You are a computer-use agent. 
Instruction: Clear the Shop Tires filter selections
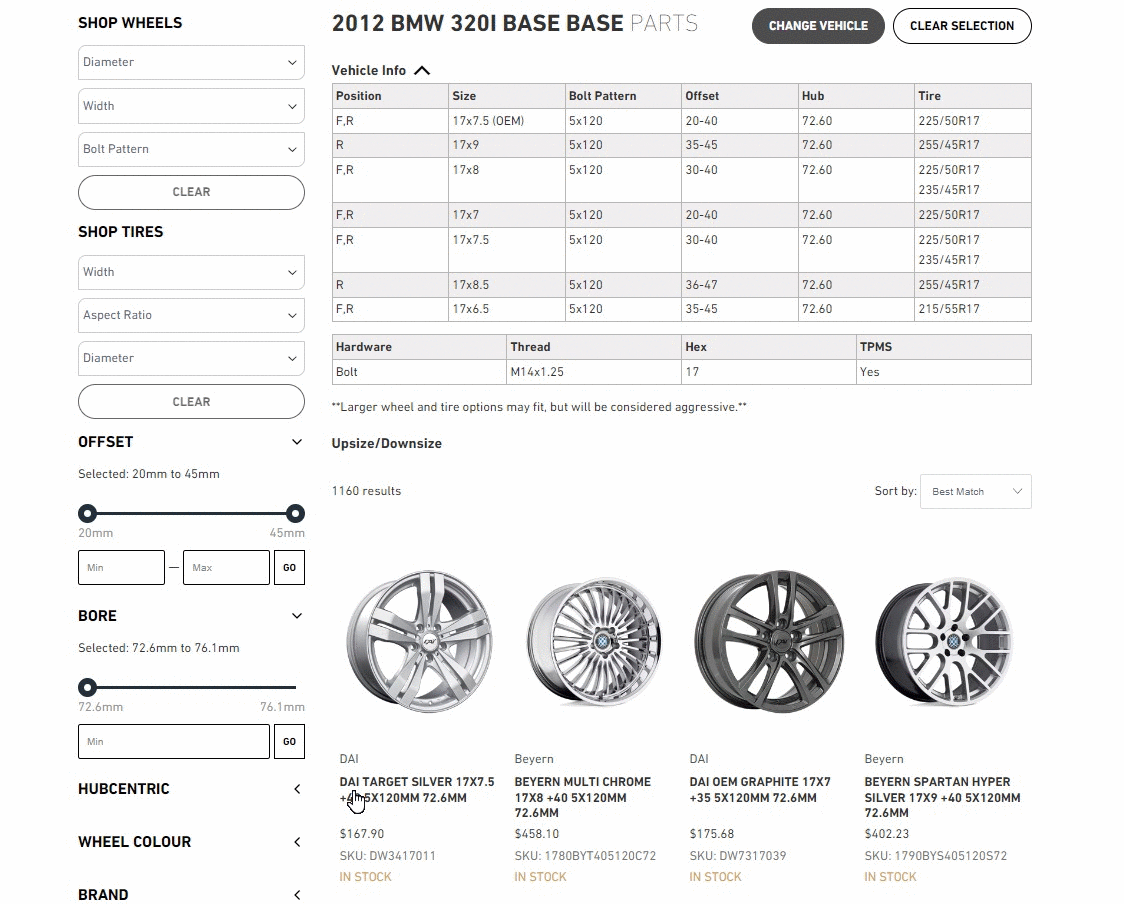tap(191, 401)
